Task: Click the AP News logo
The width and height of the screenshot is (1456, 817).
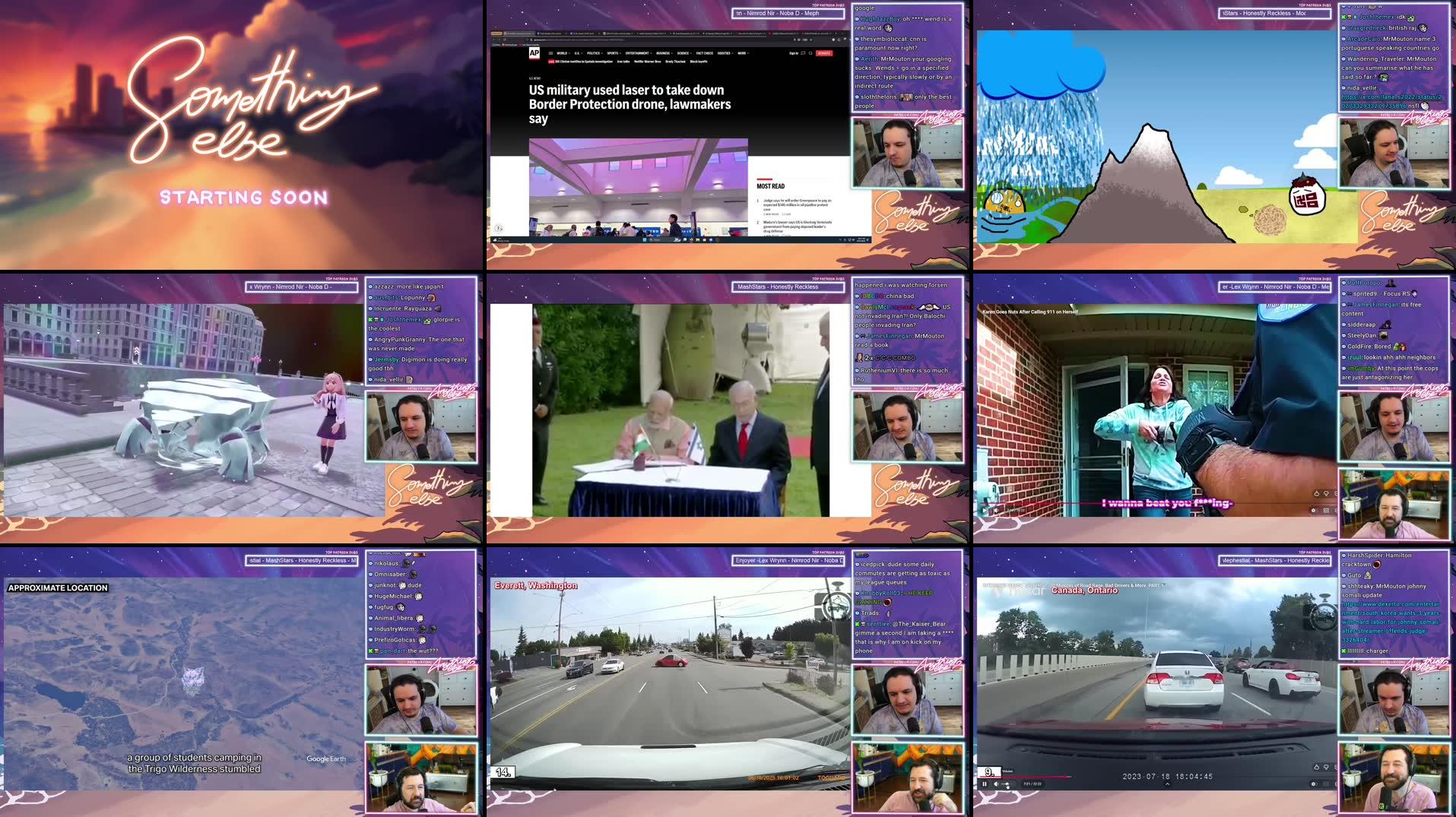Action: coord(535,53)
